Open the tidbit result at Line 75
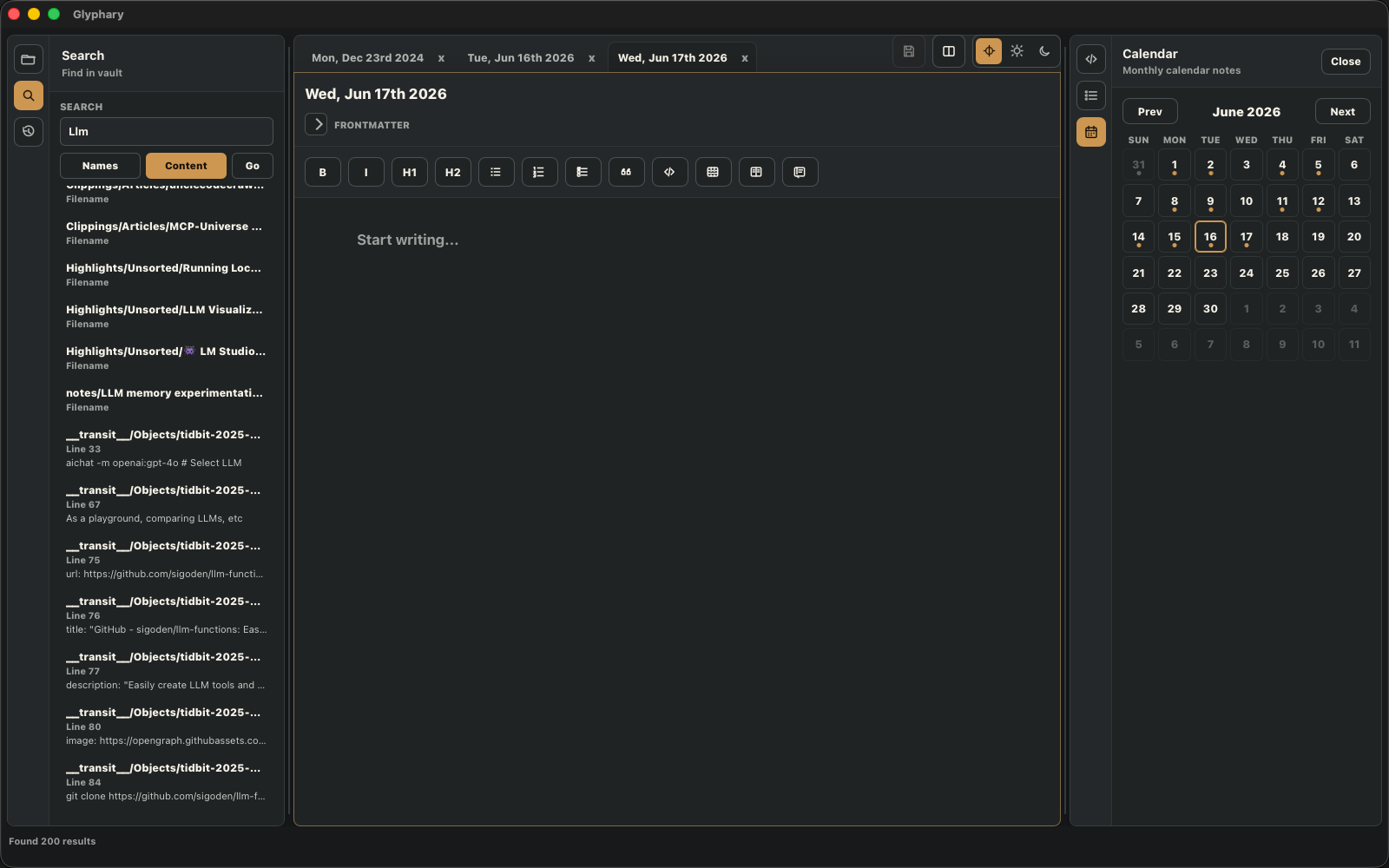1389x868 pixels. tap(167, 559)
